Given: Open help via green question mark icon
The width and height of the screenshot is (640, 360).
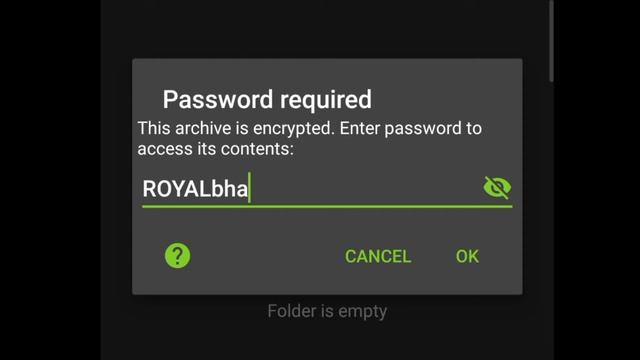Looking at the screenshot, I should [177, 256].
